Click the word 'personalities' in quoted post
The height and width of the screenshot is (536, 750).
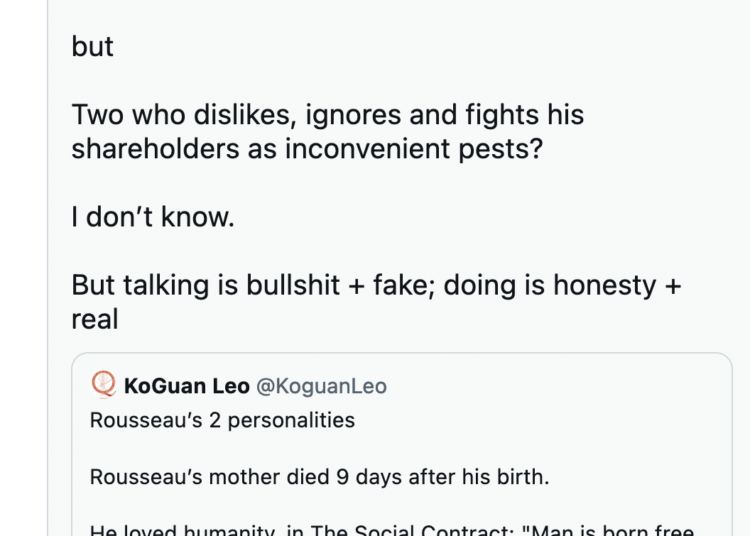(291, 421)
